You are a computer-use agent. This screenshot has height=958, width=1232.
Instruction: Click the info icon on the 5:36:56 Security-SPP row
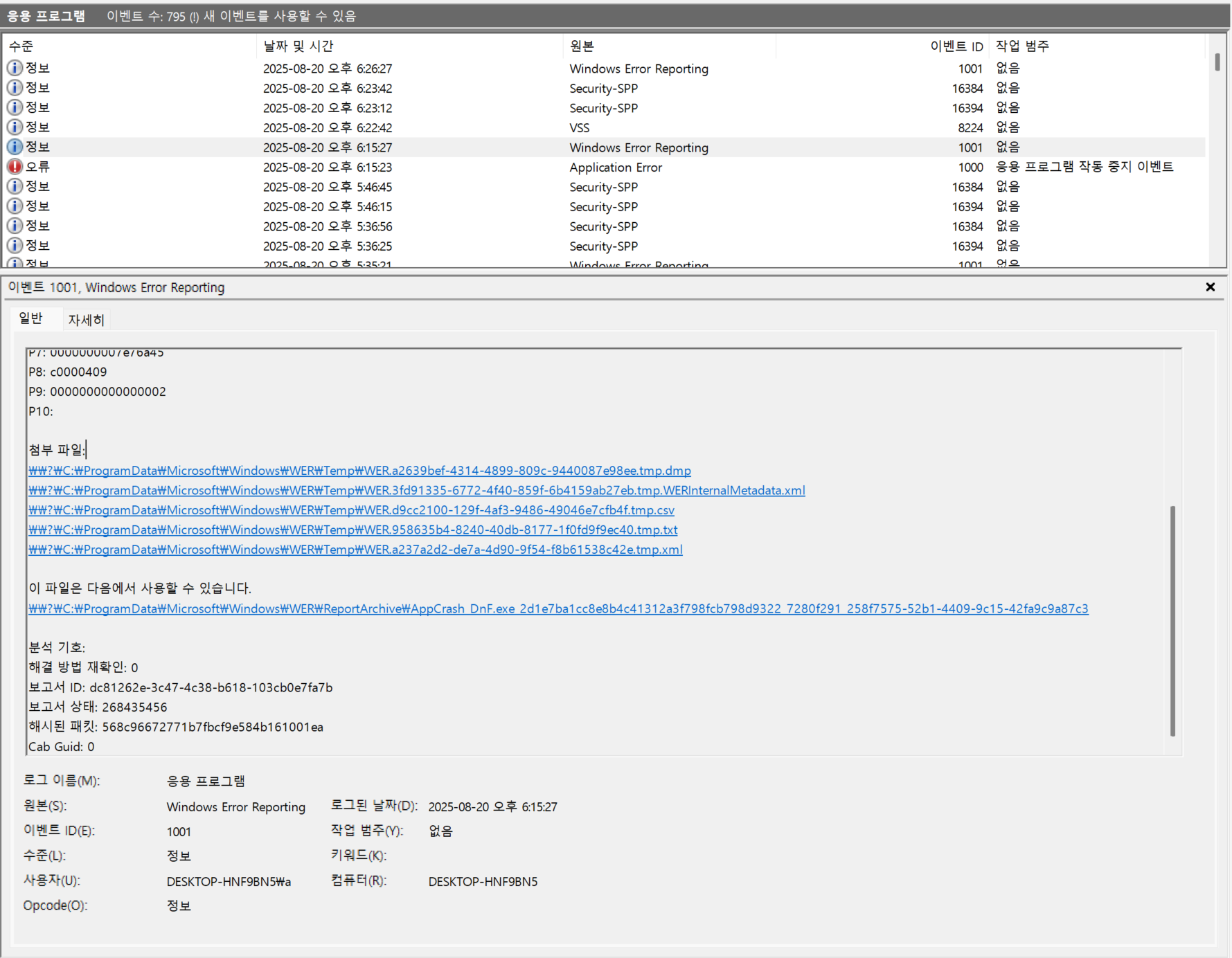[x=15, y=226]
